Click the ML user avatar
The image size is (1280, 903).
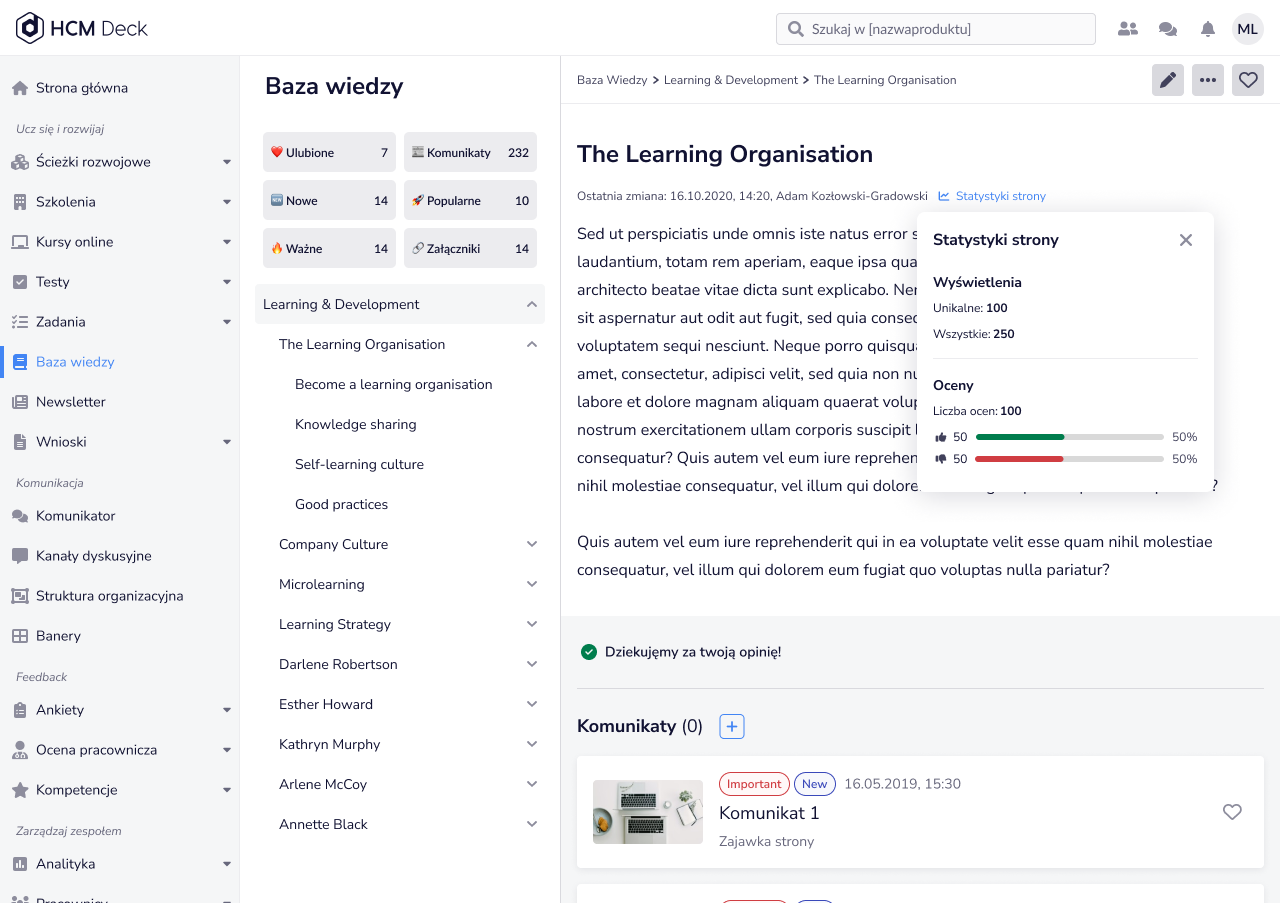[1247, 29]
